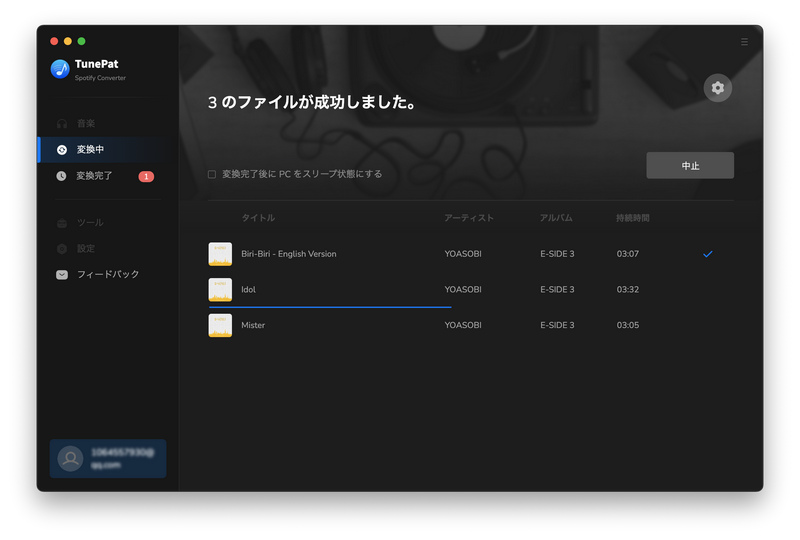Click the headphones icon for 音楽
Image resolution: width=800 pixels, height=540 pixels.
click(62, 124)
